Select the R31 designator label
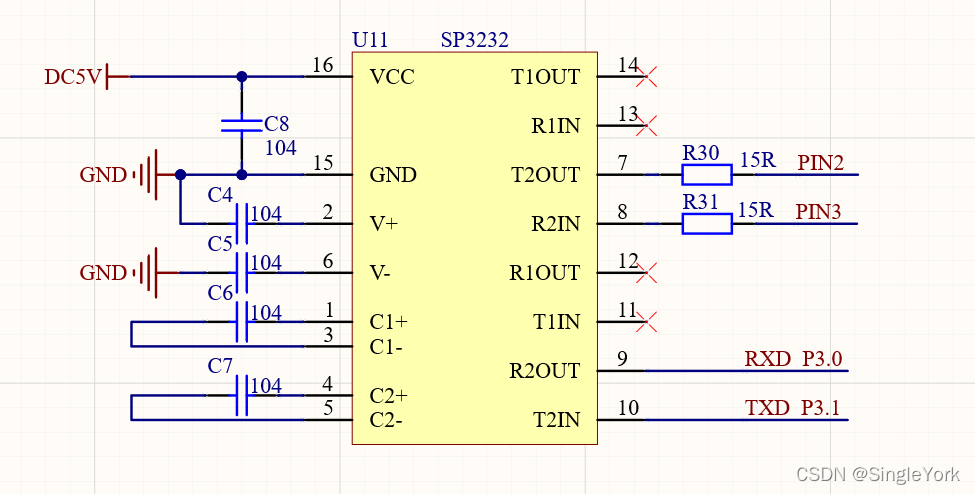This screenshot has height=494, width=975. tap(700, 202)
